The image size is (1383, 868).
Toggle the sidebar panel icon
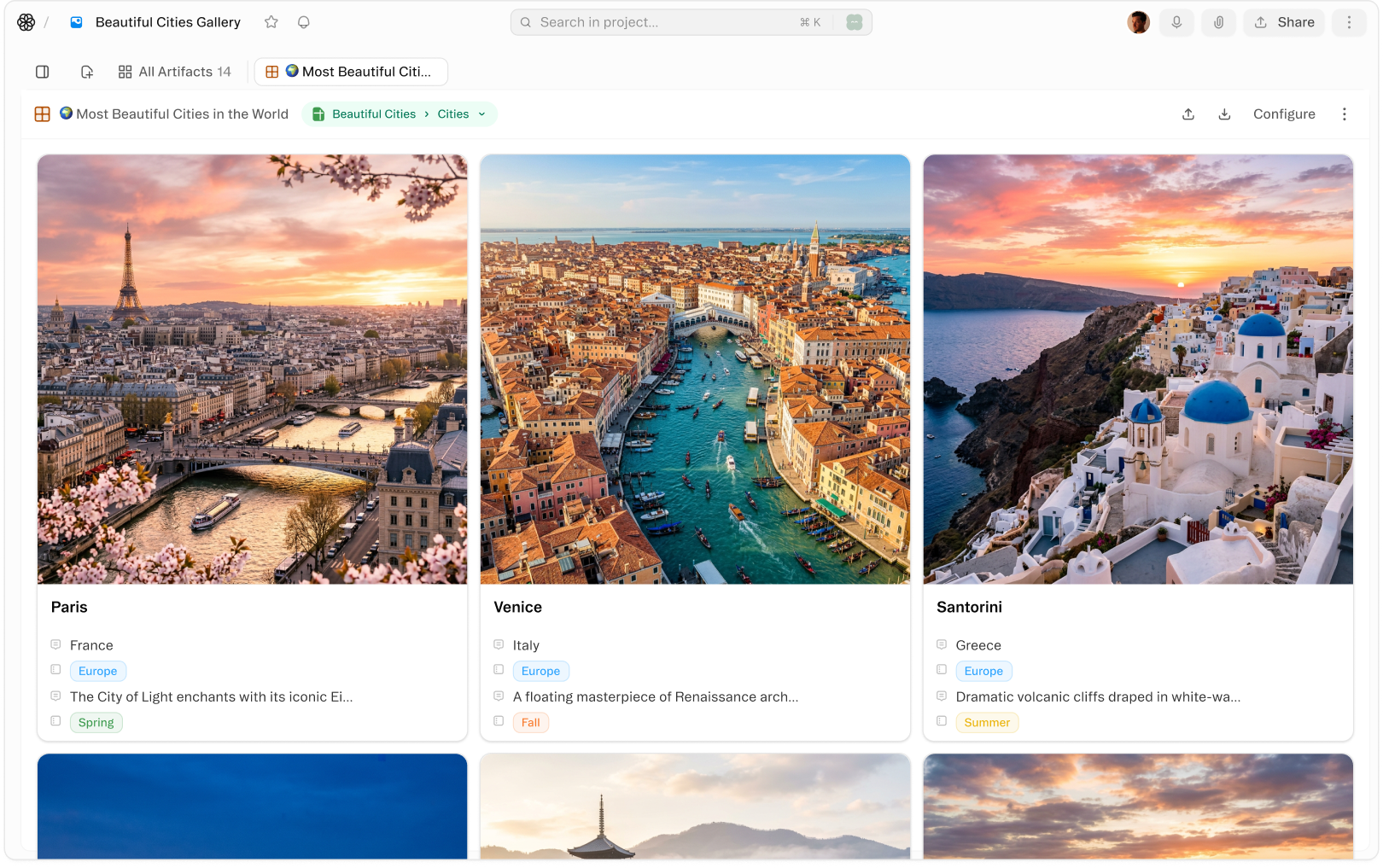43,72
